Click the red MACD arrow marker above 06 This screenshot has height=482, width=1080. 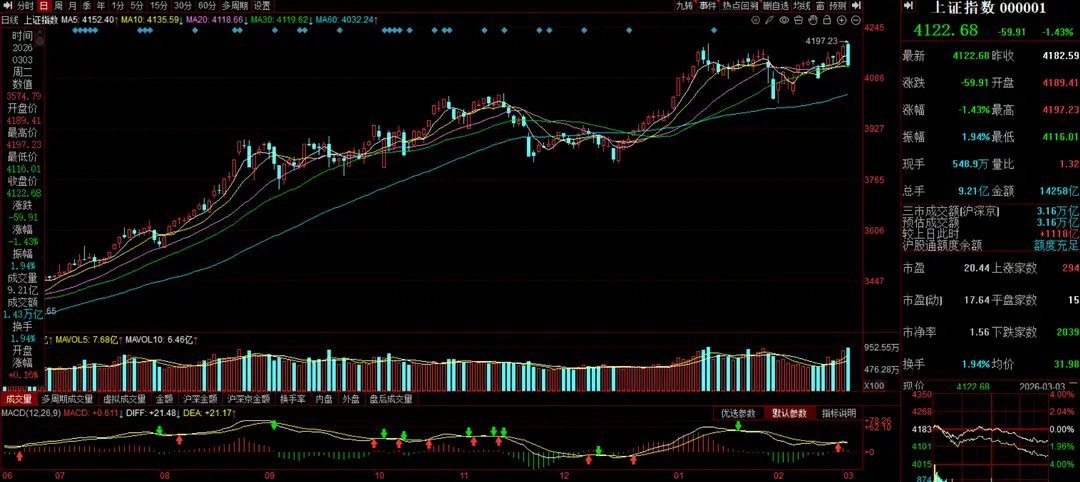19,456
